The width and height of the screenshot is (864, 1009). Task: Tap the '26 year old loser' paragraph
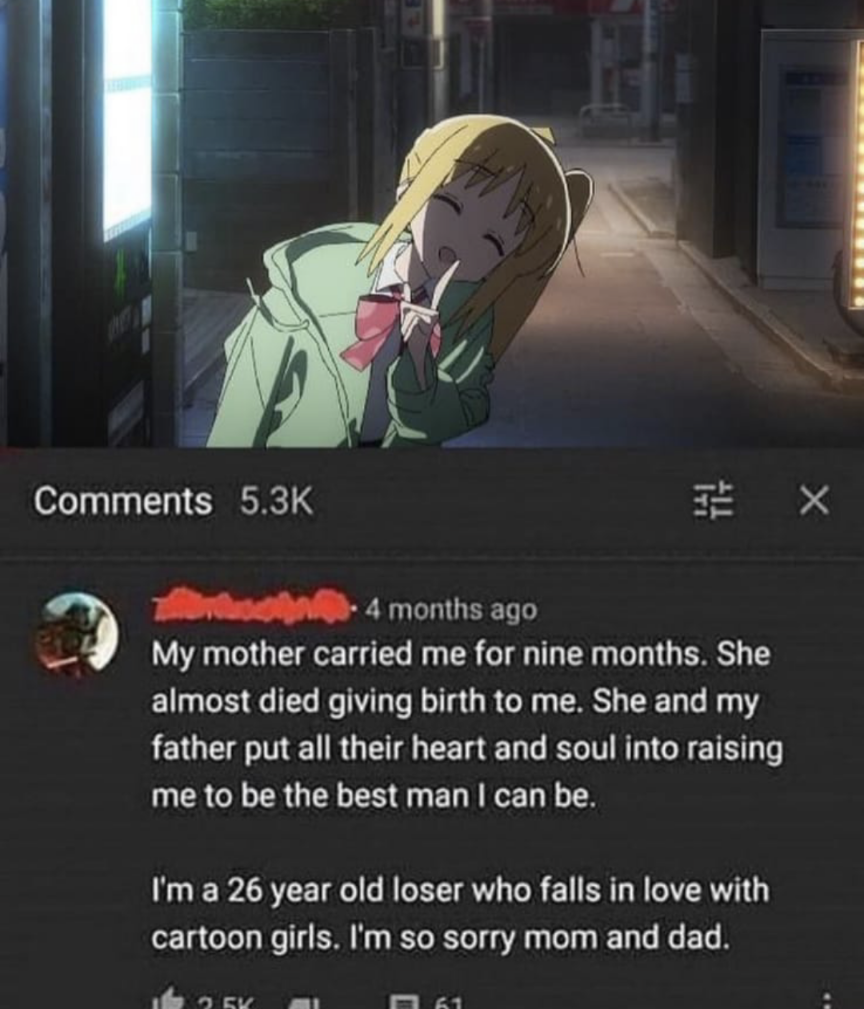460,914
